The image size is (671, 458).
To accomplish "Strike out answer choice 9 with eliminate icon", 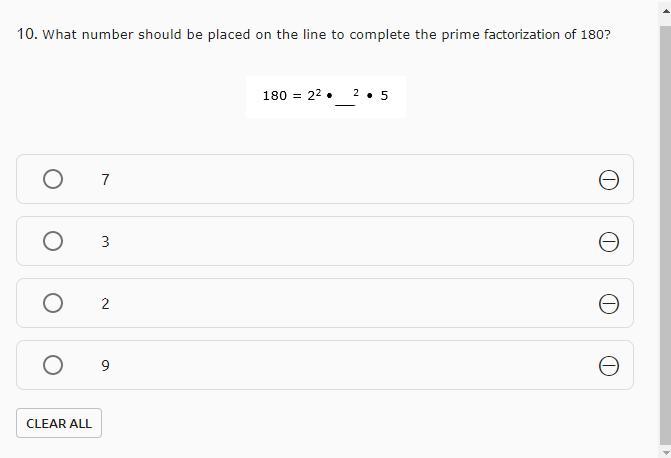I will [x=608, y=366].
